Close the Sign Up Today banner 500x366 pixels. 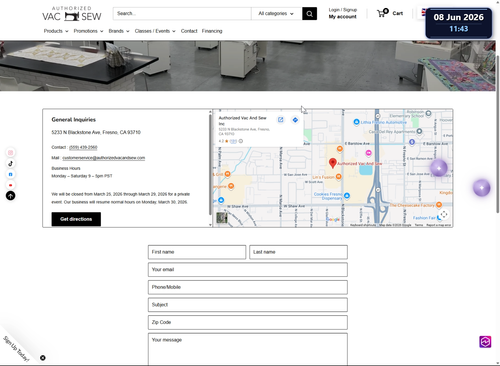[x=43, y=358]
